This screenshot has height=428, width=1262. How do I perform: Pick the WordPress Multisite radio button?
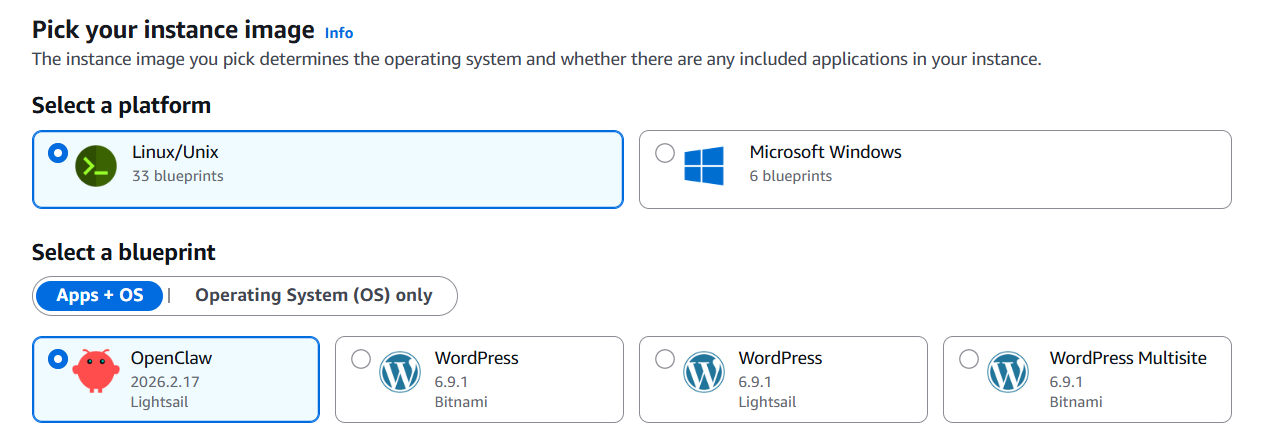click(x=969, y=359)
